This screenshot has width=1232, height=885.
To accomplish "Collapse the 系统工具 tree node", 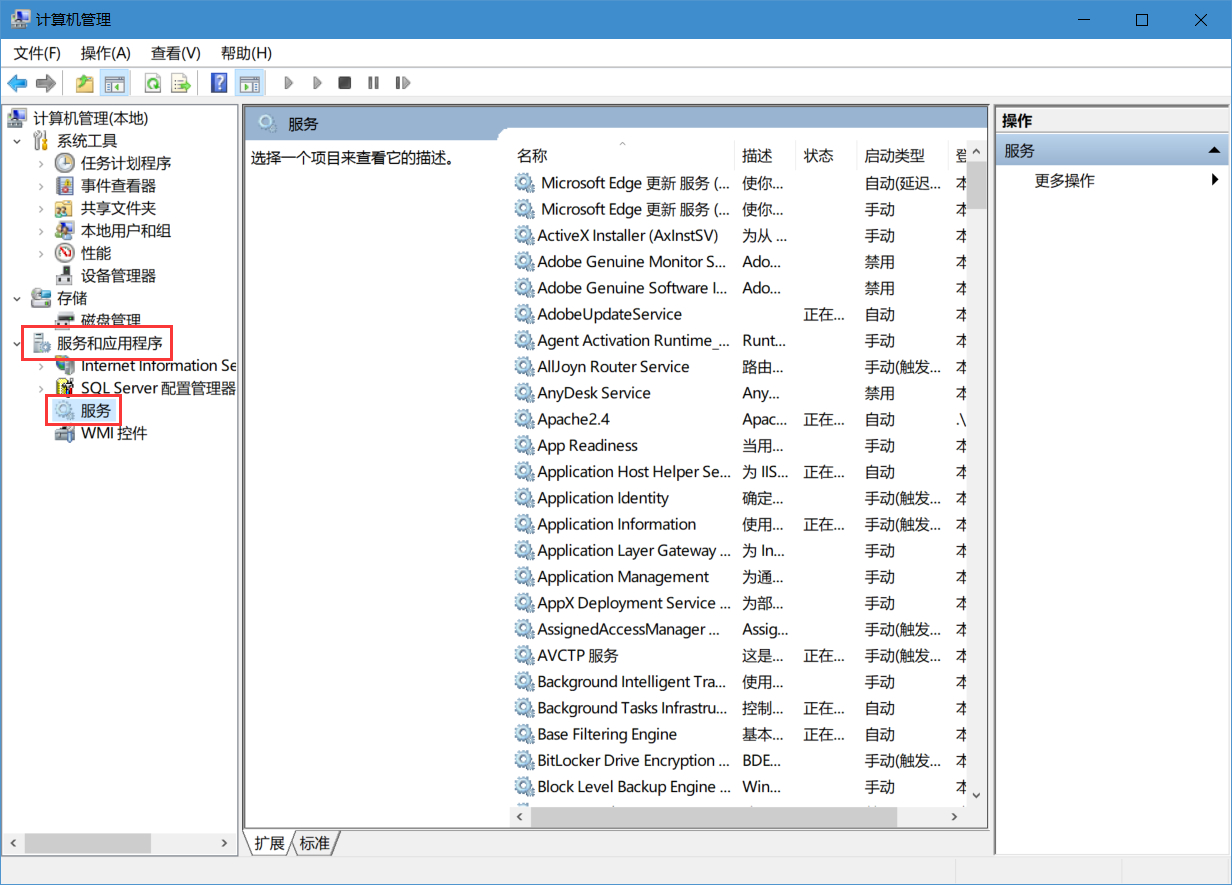I will [17, 141].
